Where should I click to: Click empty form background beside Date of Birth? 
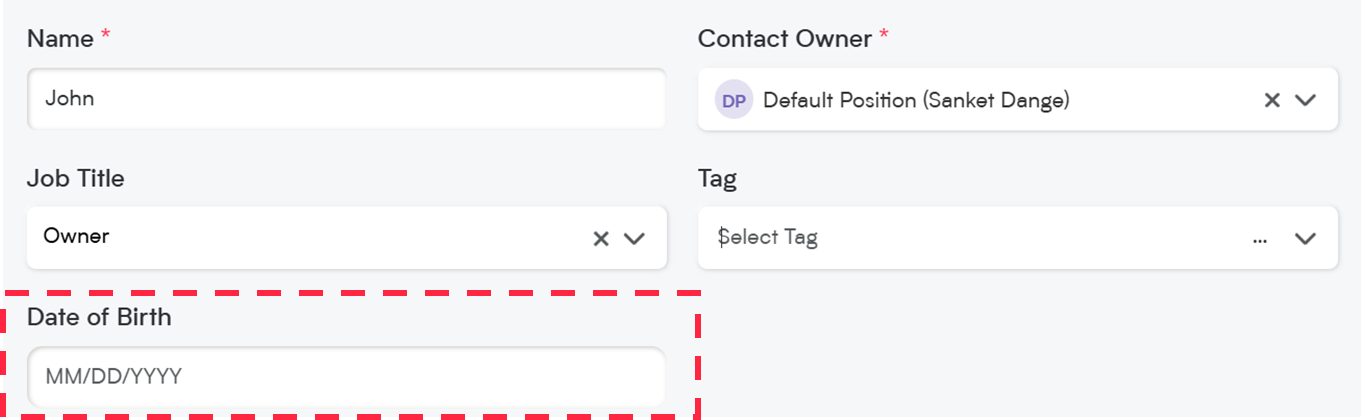pyautogui.click(x=1020, y=350)
